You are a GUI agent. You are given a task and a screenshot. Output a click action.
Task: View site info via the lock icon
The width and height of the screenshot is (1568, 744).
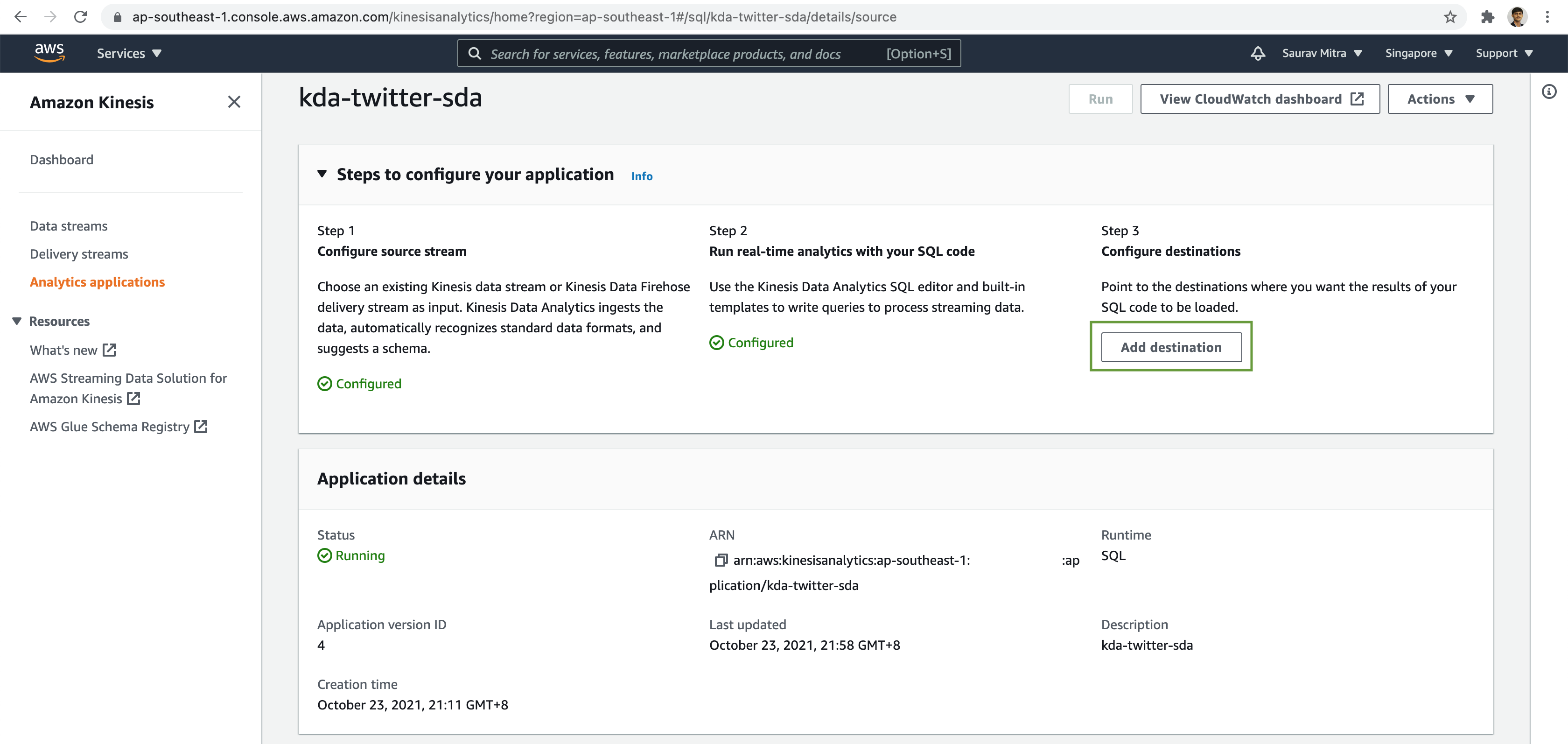pos(118,17)
